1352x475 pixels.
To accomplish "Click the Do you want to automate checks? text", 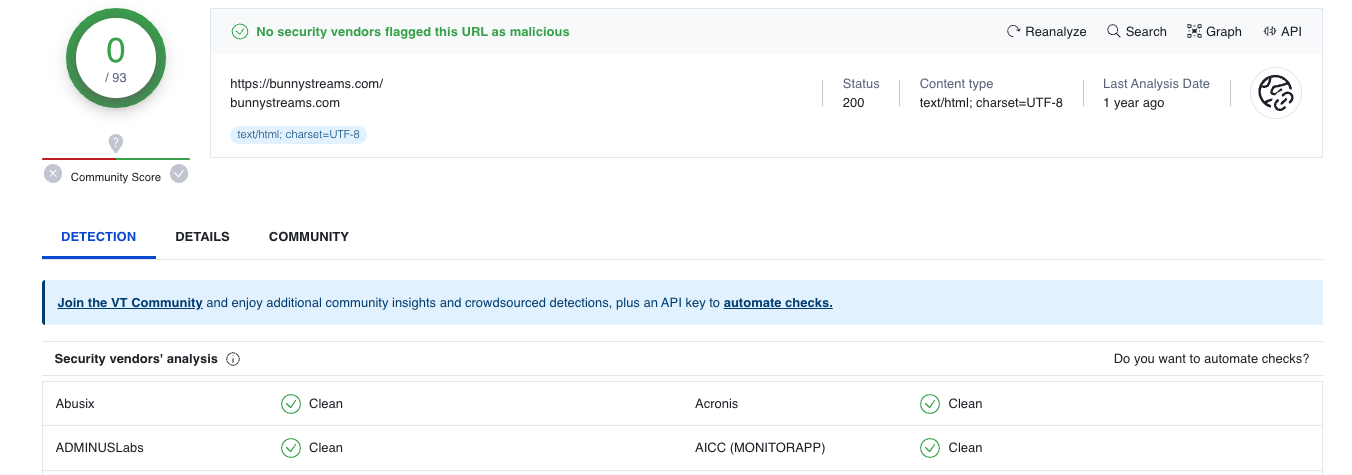I will [x=1211, y=359].
